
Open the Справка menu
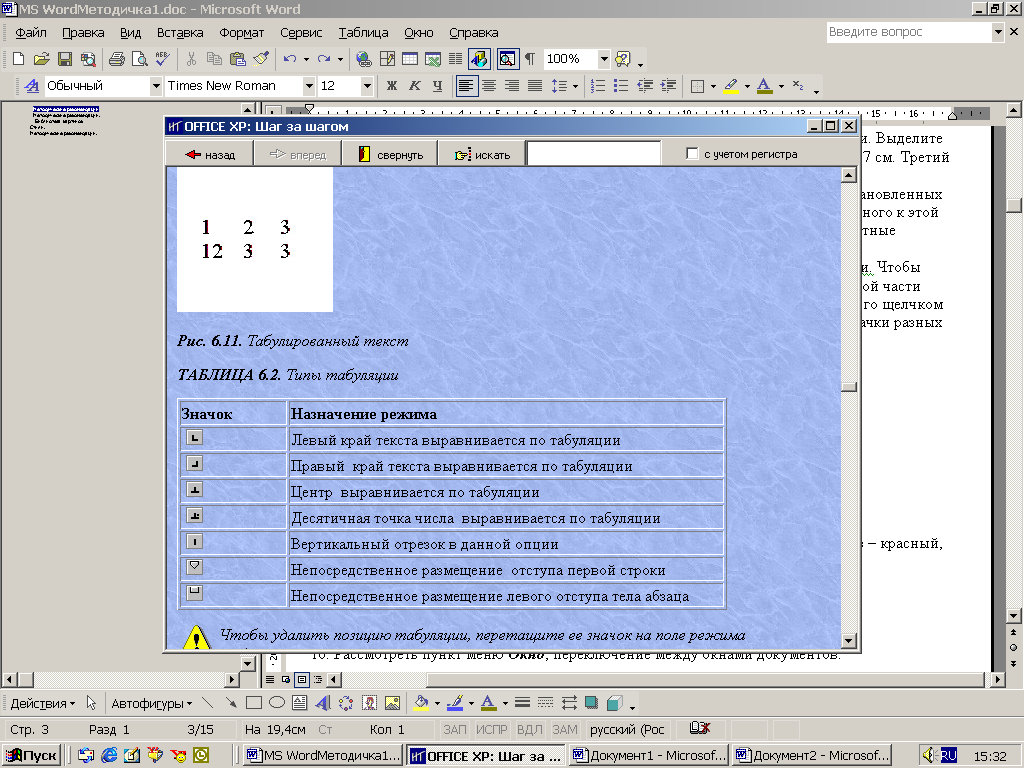tap(473, 33)
